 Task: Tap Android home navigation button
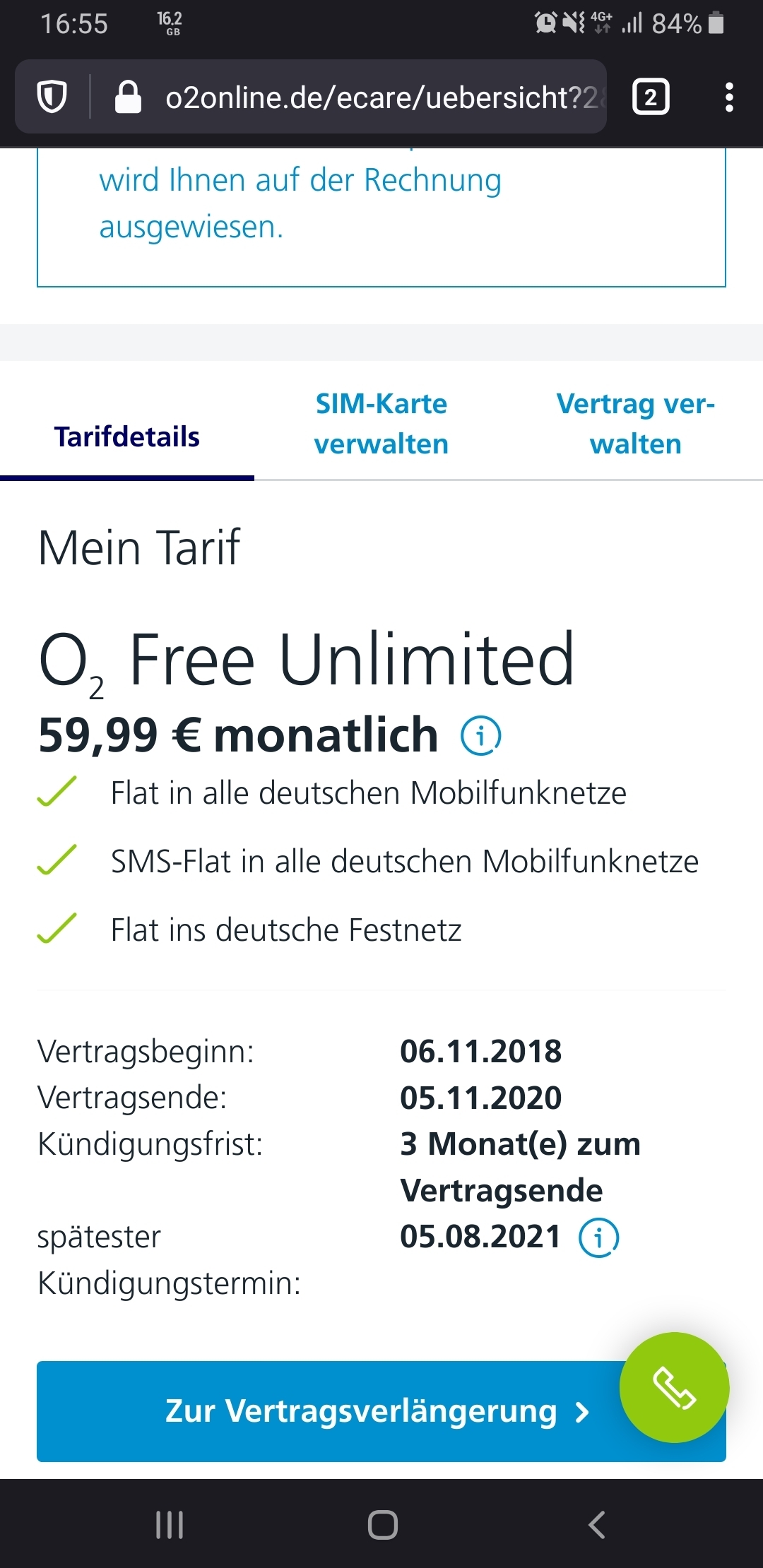pos(382,1524)
